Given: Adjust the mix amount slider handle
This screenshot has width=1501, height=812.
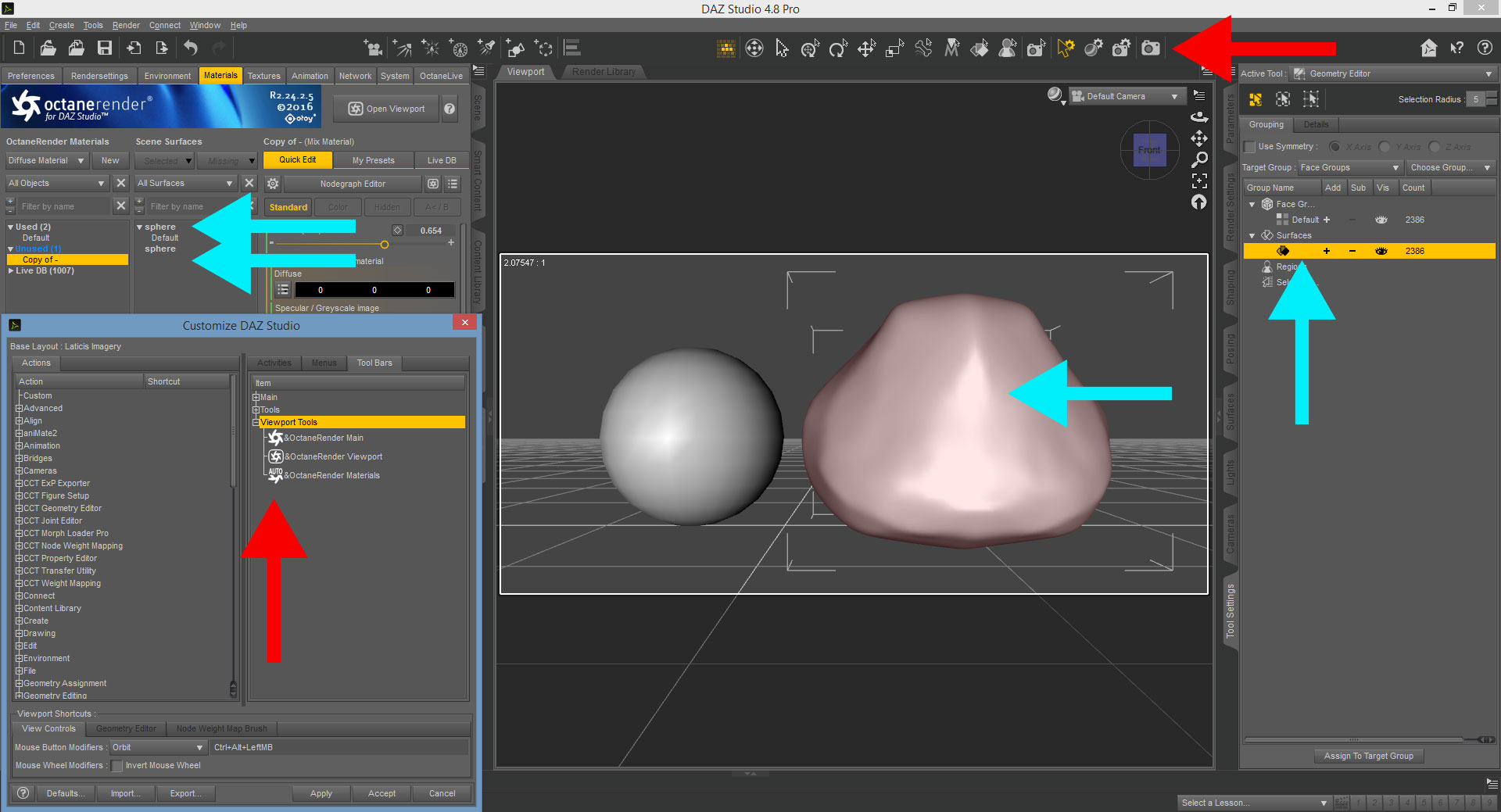Looking at the screenshot, I should click(385, 245).
